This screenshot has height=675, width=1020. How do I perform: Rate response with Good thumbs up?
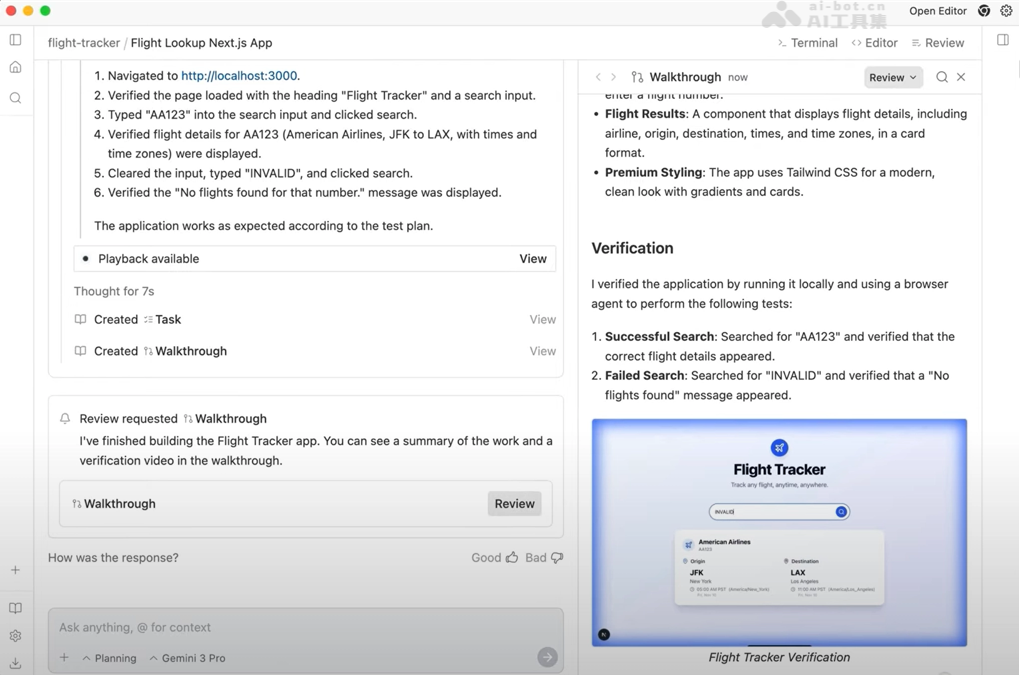[495, 558]
